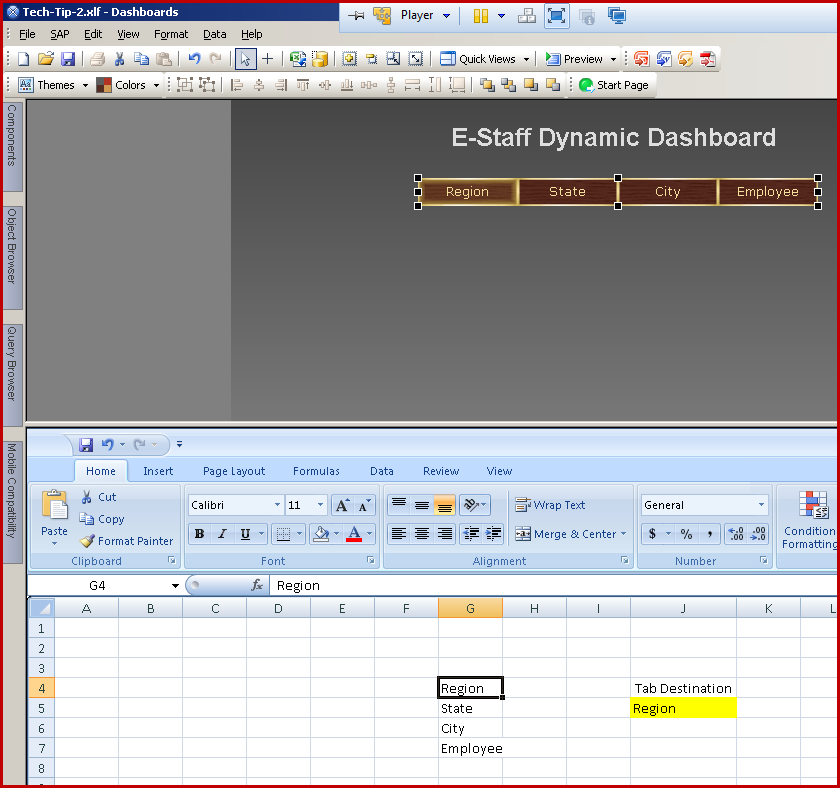The width and height of the screenshot is (840, 788).
Task: Toggle Align Text Right
Action: click(x=444, y=534)
